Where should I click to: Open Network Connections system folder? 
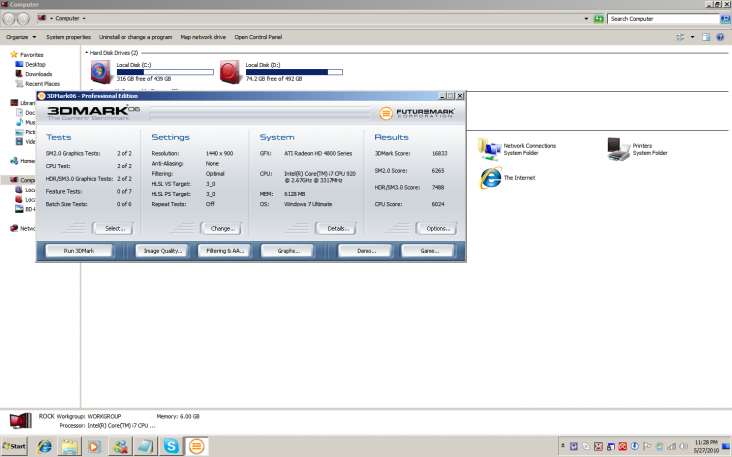click(489, 149)
